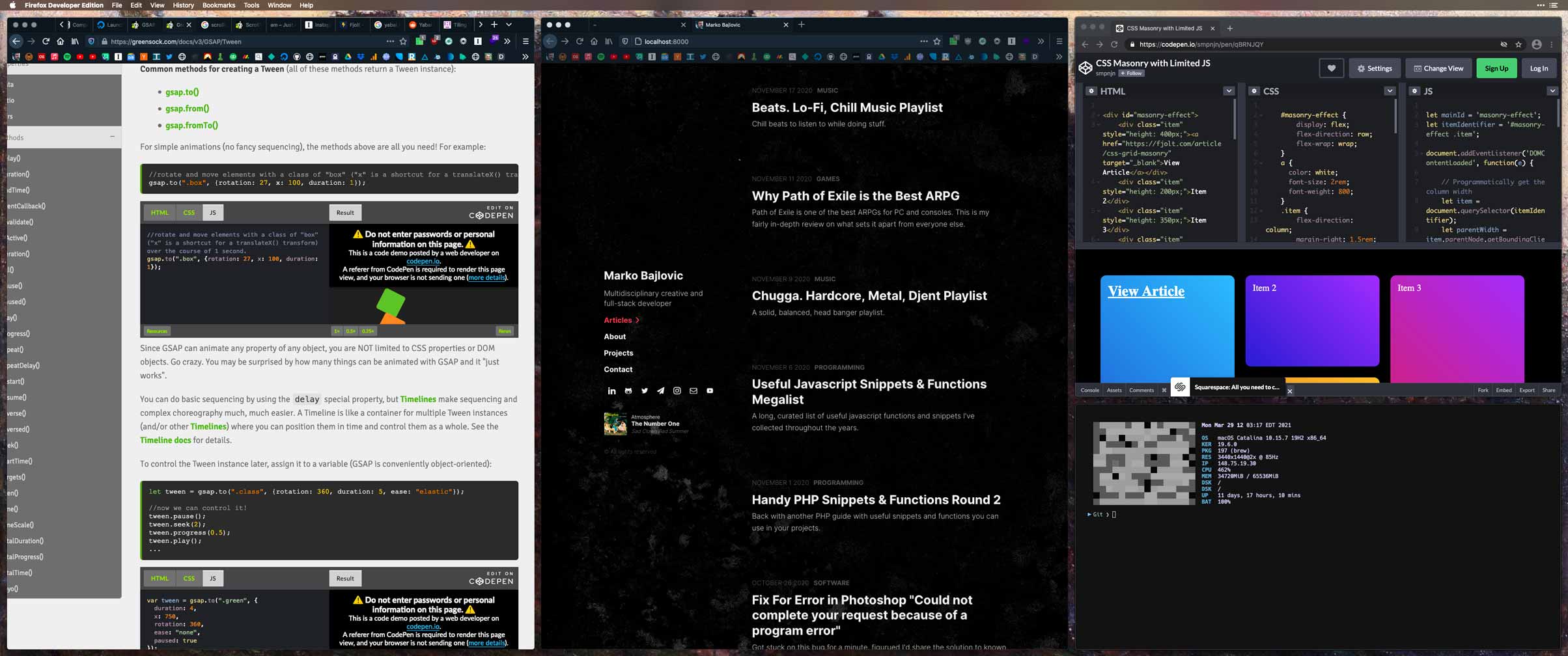Open History menu in macOS menu bar

[183, 5]
